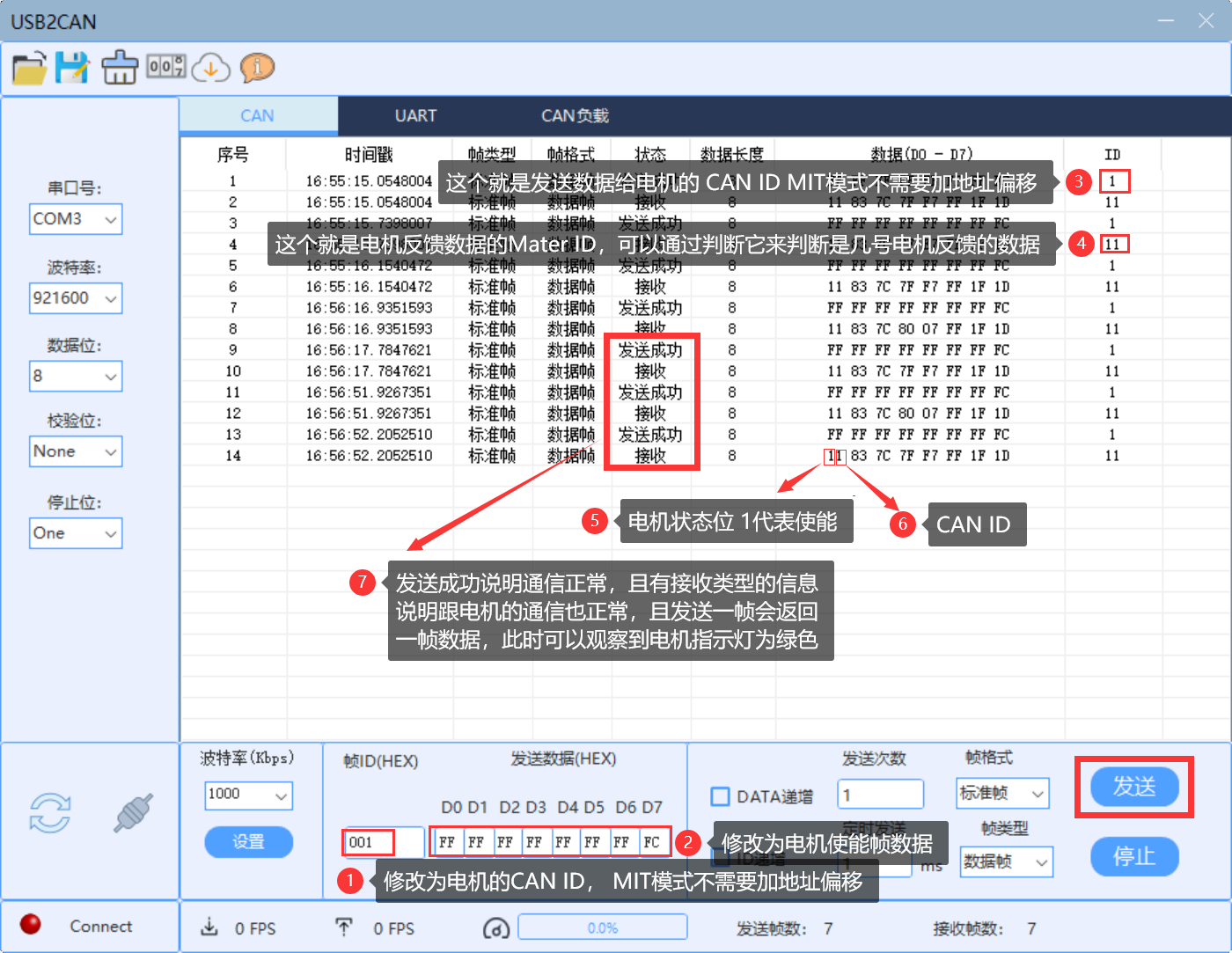Open the 停止位 One dropdown

click(76, 533)
